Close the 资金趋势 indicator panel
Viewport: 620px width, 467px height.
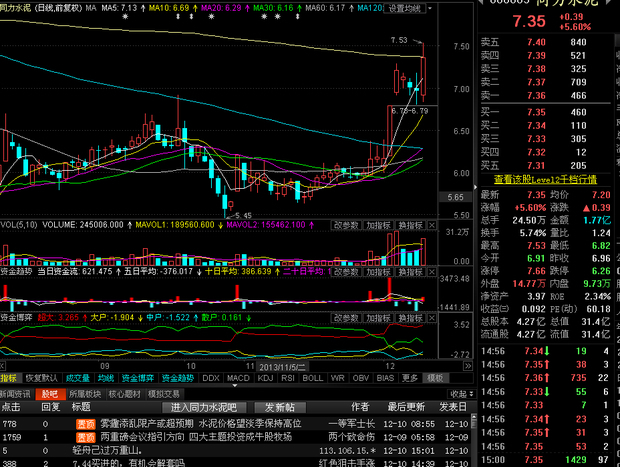(x=432, y=272)
